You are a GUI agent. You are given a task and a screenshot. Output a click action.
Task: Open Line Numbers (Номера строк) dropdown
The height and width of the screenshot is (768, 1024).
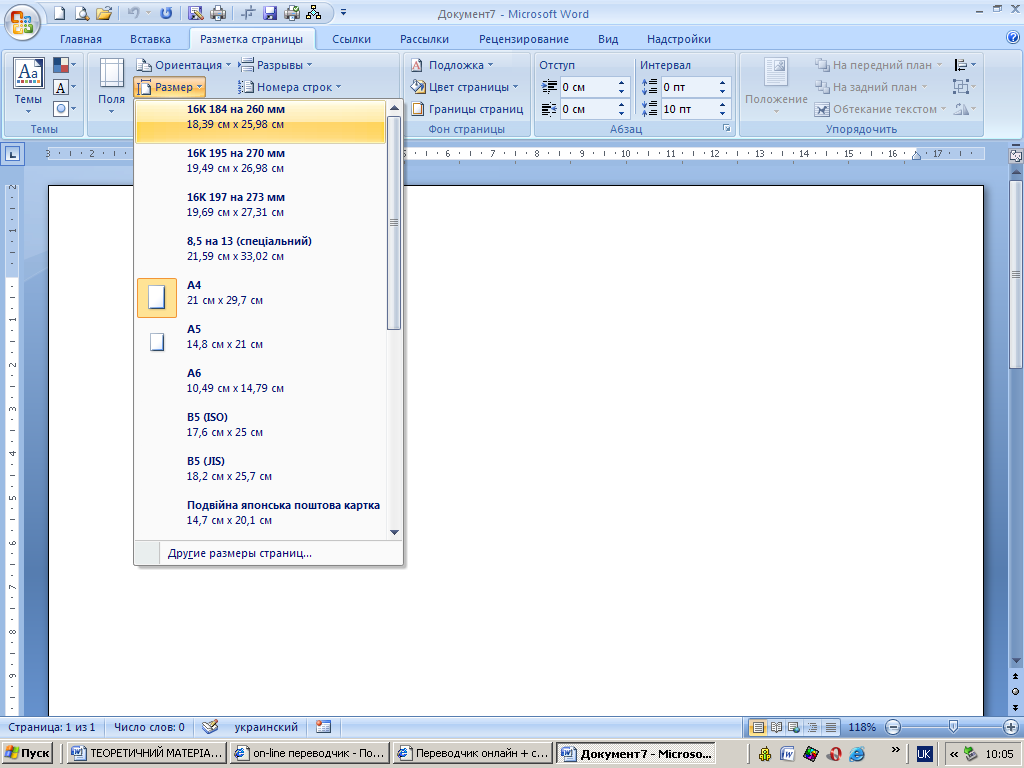point(290,87)
